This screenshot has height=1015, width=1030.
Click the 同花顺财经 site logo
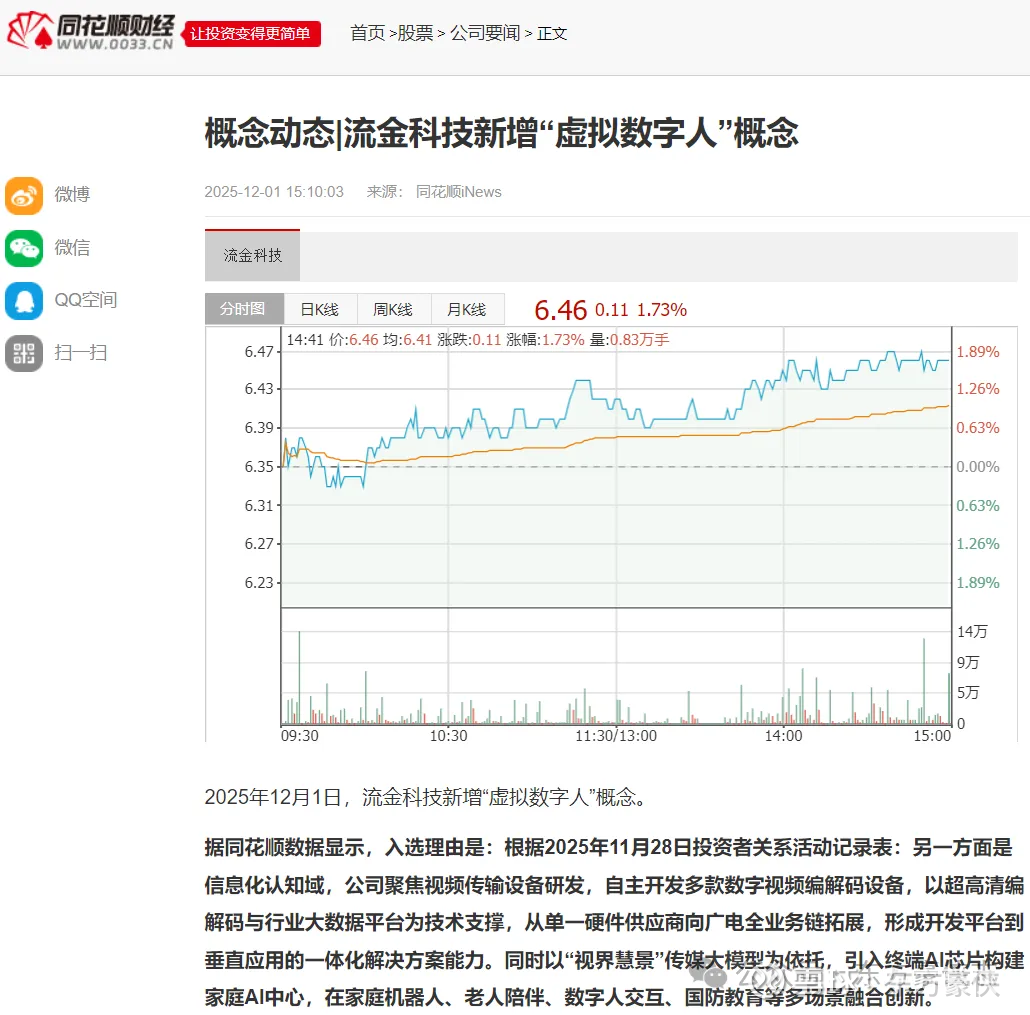pyautogui.click(x=91, y=31)
